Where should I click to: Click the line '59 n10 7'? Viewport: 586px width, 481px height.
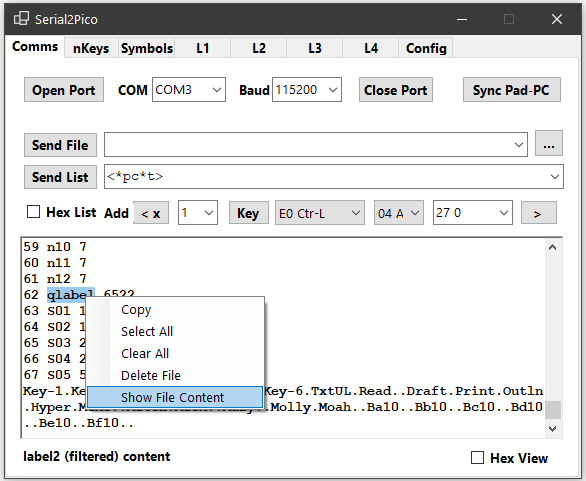pyautogui.click(x=55, y=247)
